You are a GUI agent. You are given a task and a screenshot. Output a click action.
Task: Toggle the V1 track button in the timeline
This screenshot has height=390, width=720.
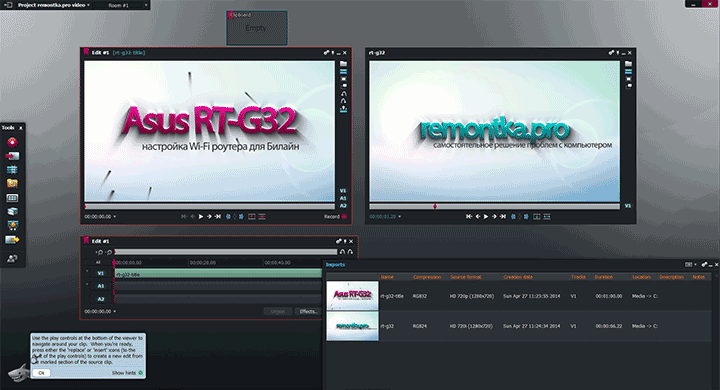point(101,273)
